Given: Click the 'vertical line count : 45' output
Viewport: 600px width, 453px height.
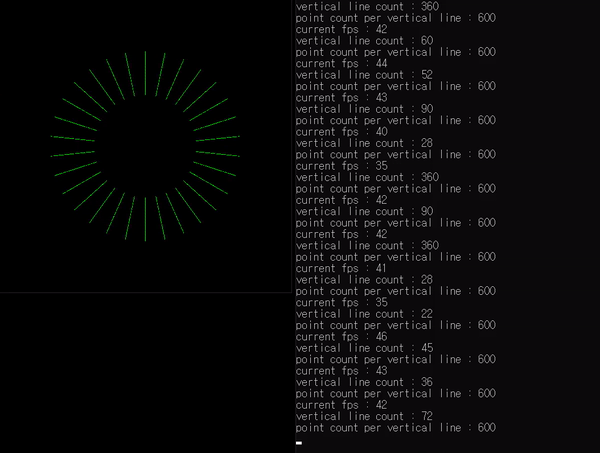Looking at the screenshot, I should pos(364,348).
